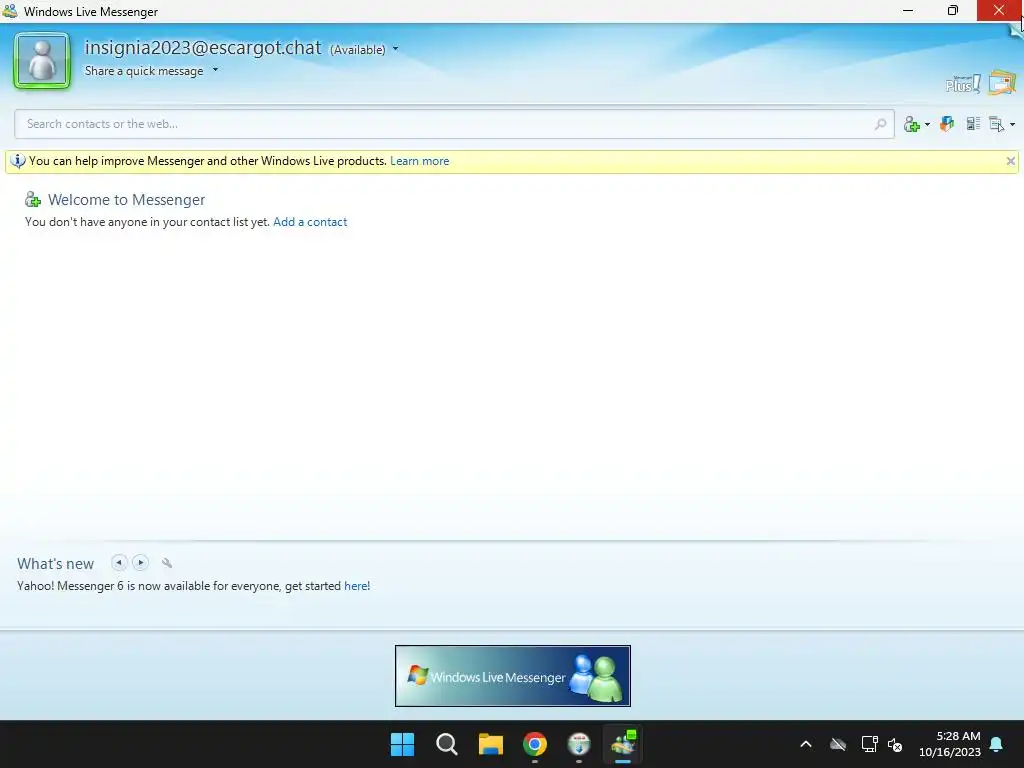Close the Windows Live Messenger window
The width and height of the screenshot is (1024, 768).
[x=999, y=10]
